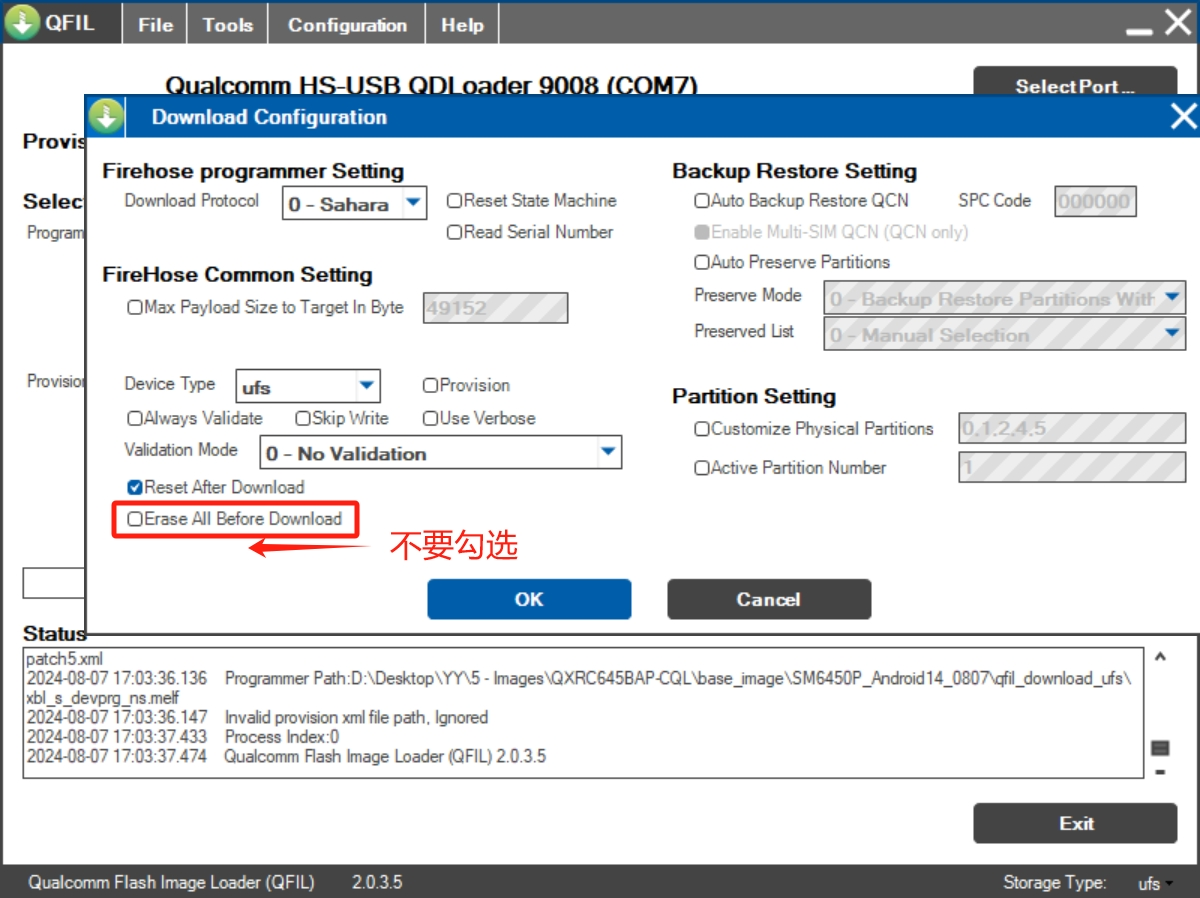
Task: Click the Cancel button
Action: tap(768, 599)
